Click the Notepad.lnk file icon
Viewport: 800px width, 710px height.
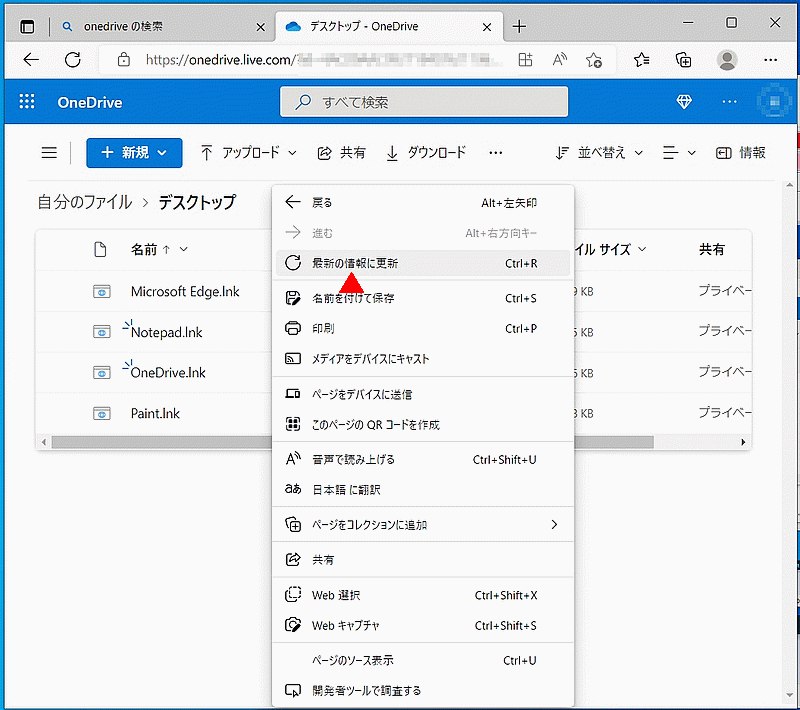[102, 332]
